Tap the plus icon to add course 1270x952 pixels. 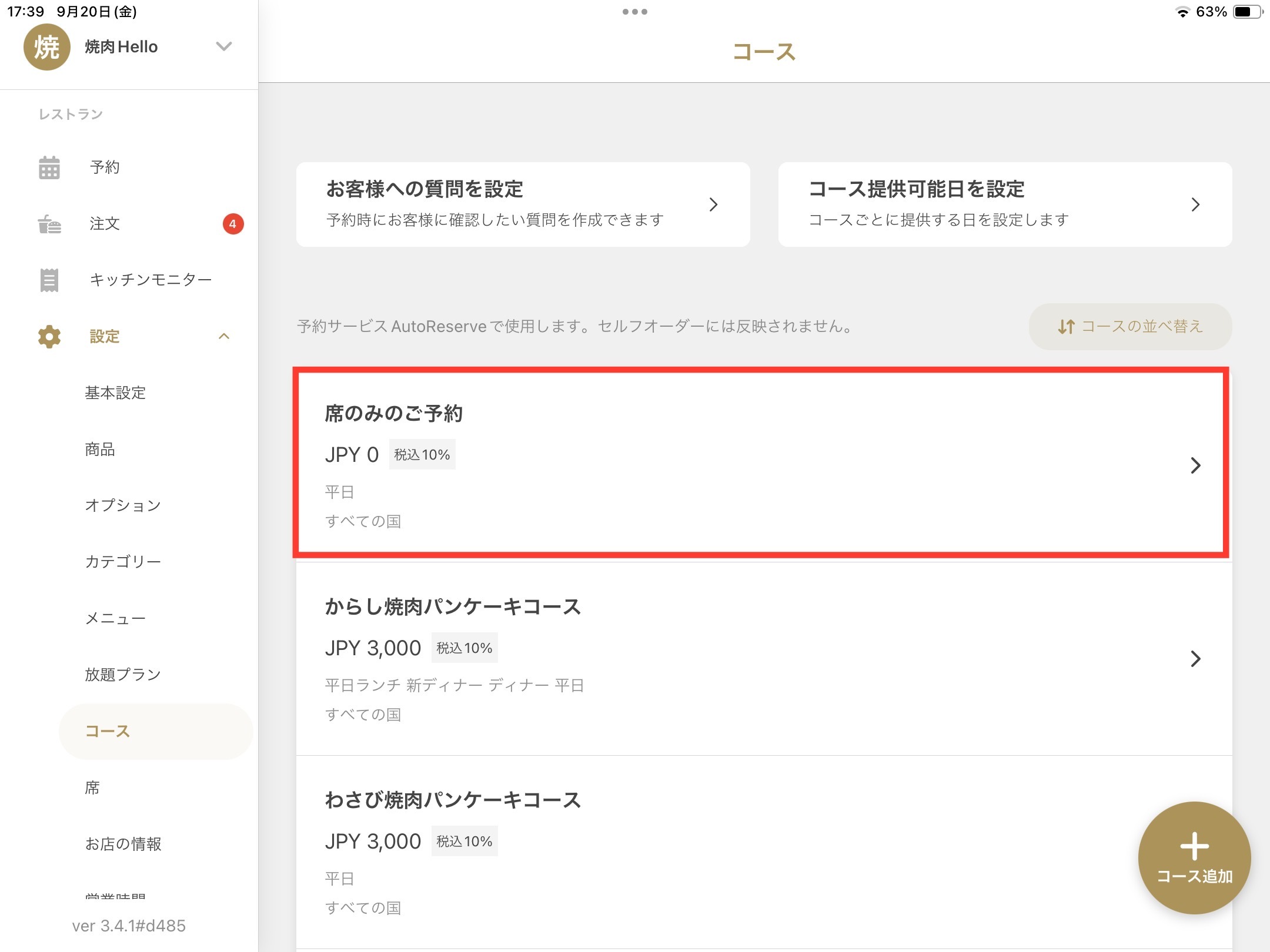1194,847
